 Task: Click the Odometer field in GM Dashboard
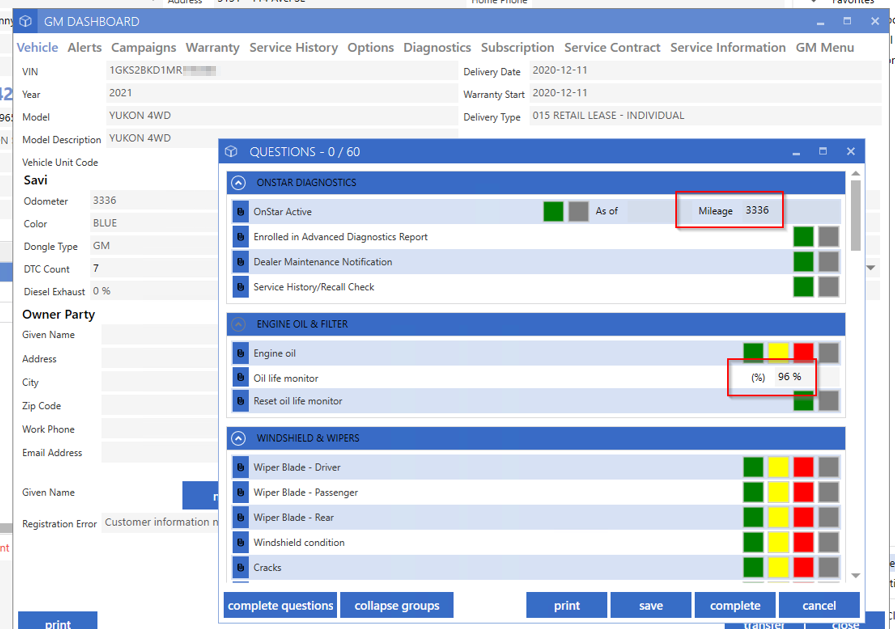(154, 201)
